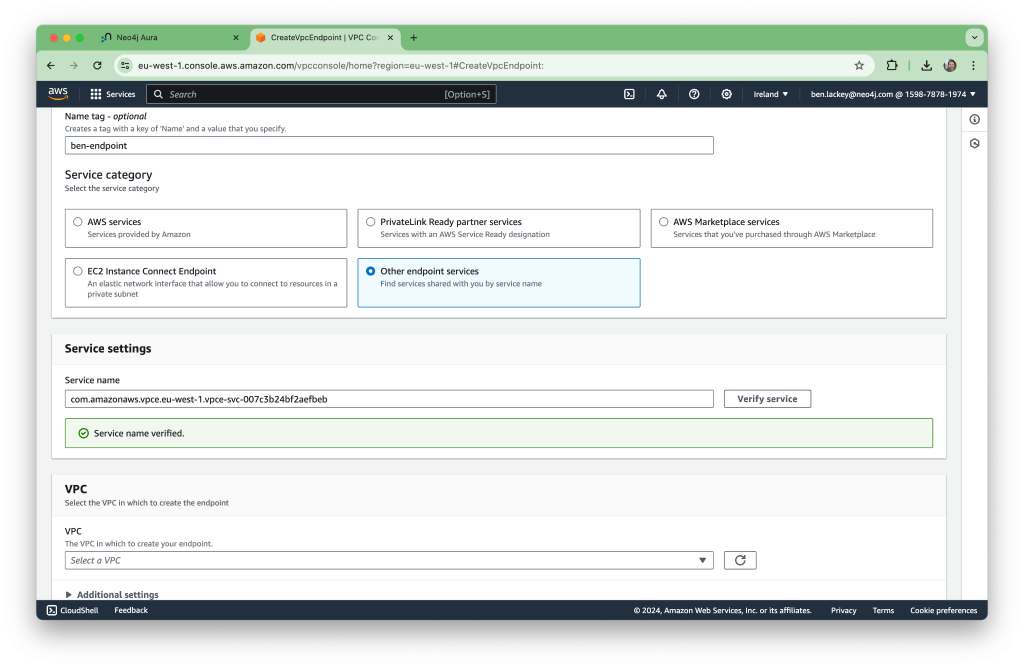Image resolution: width=1024 pixels, height=668 pixels.
Task: Open the notifications bell
Action: click(661, 94)
